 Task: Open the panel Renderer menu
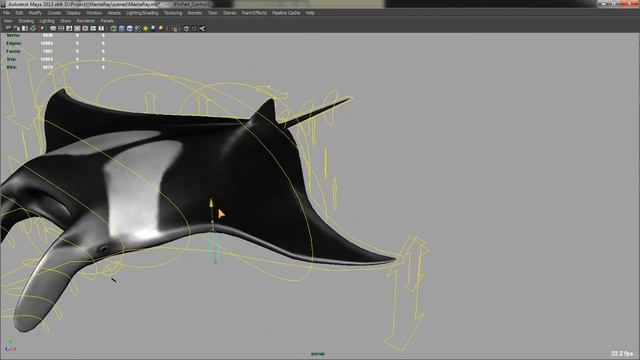[86, 21]
